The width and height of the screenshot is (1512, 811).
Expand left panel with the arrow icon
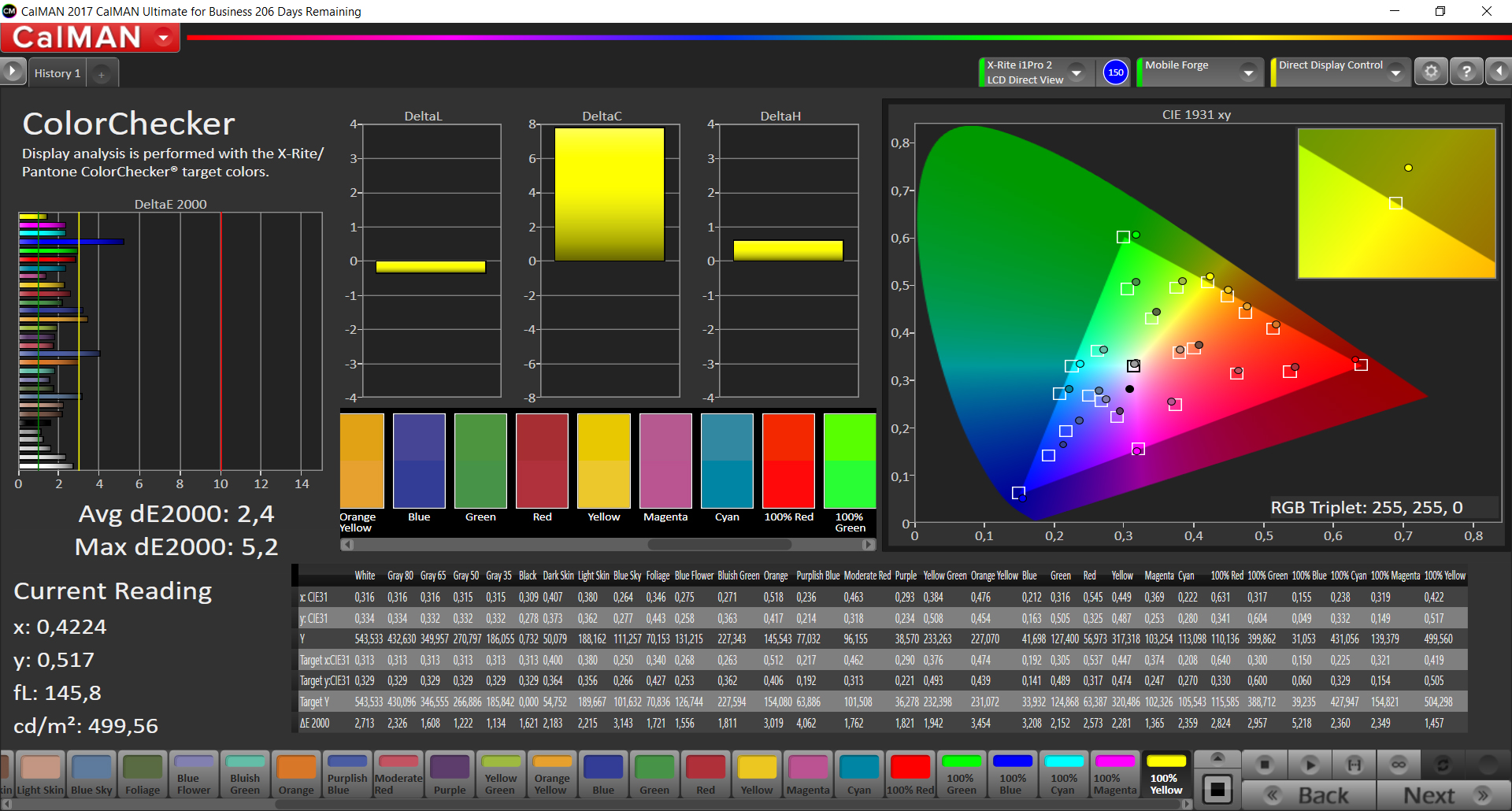pyautogui.click(x=12, y=72)
